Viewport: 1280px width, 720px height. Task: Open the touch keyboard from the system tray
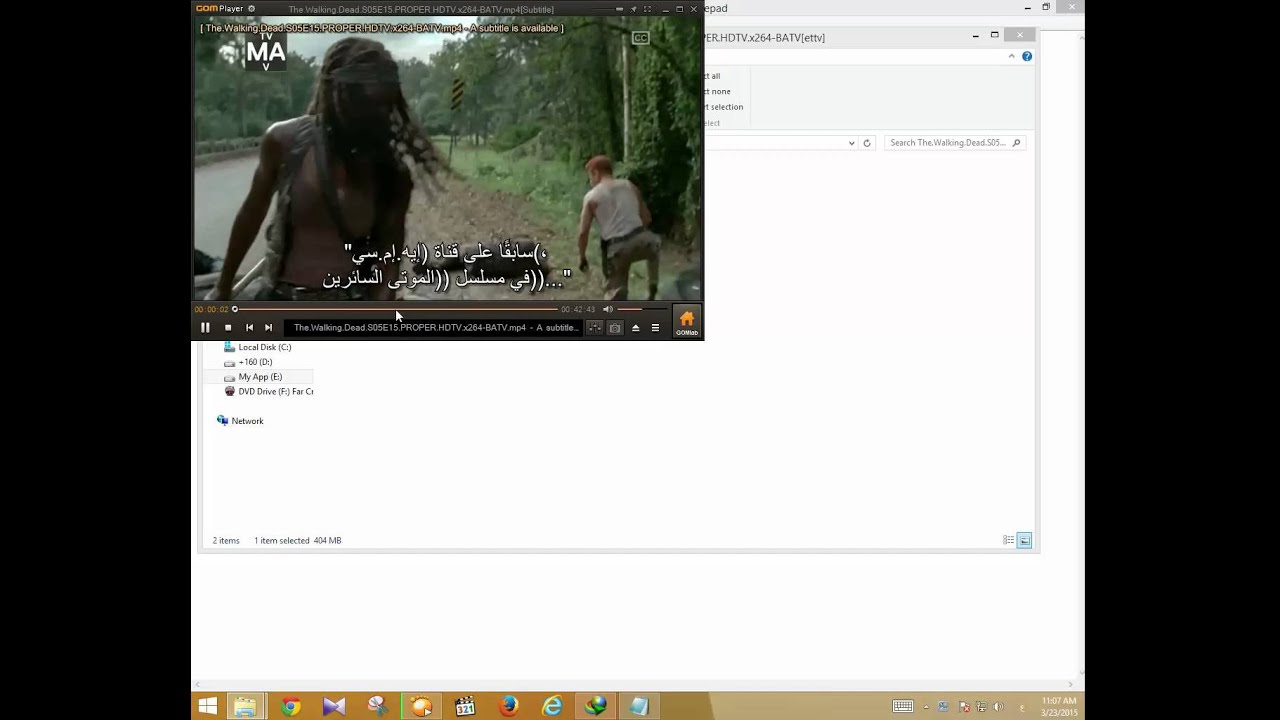[903, 707]
